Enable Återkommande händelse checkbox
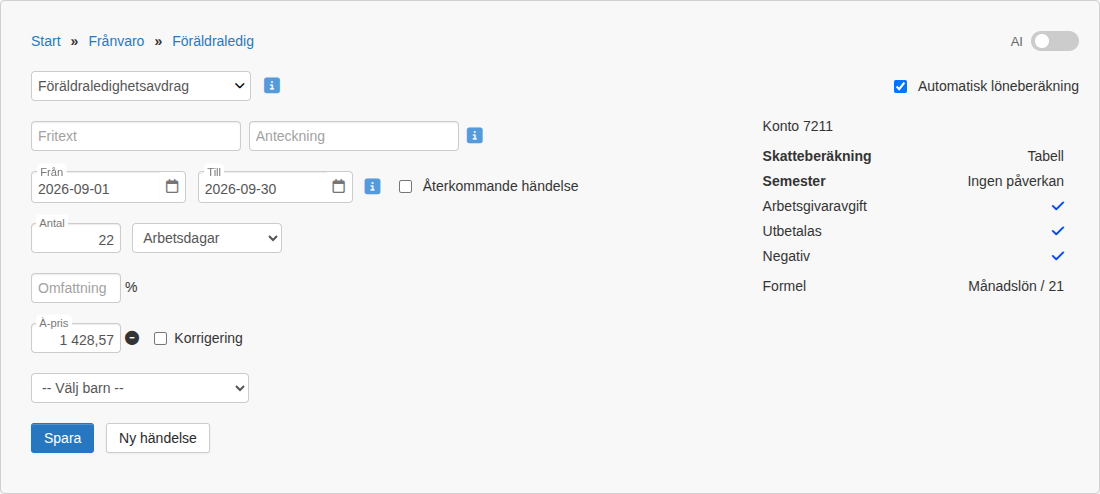 [405, 187]
